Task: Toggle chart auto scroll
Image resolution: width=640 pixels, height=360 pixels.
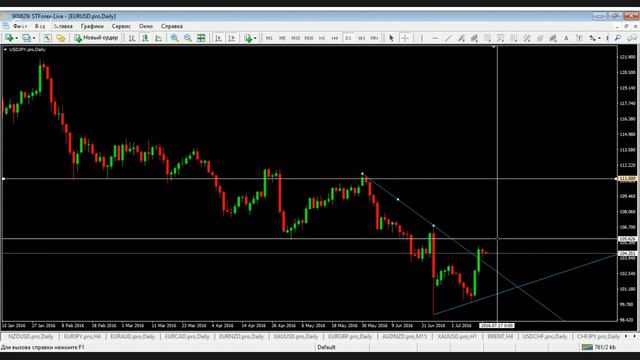Action: (x=218, y=38)
